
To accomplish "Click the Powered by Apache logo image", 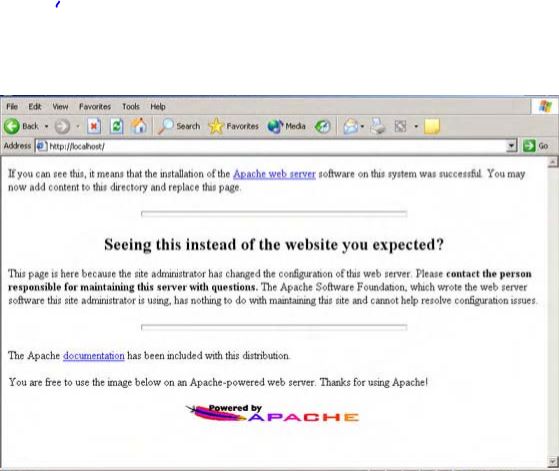I will click(x=272, y=413).
